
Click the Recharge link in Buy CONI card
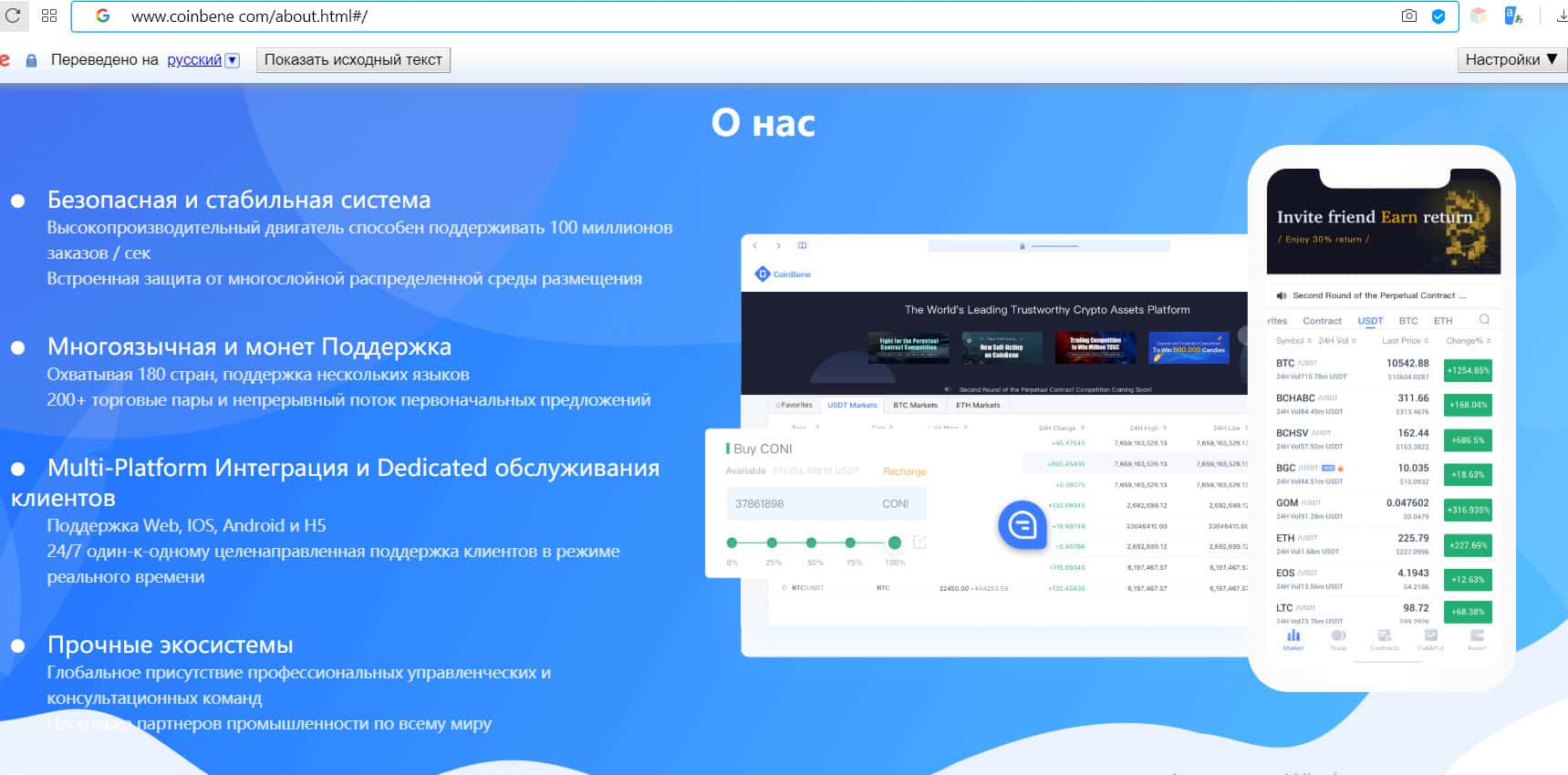[x=904, y=471]
